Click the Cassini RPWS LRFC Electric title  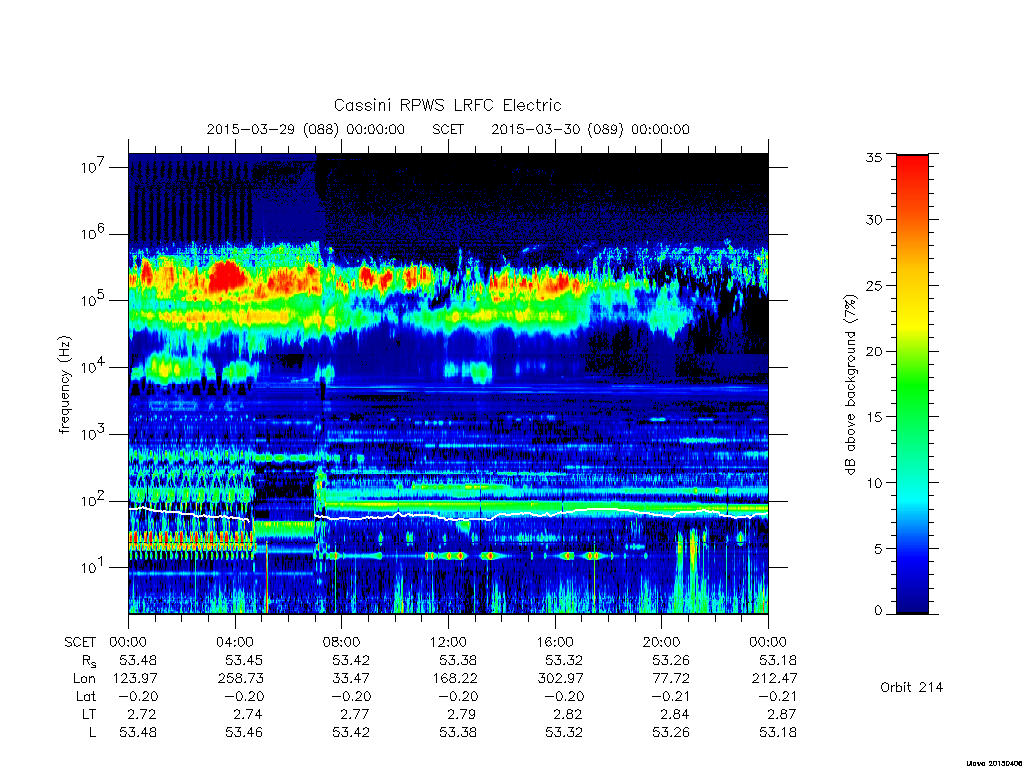point(447,106)
